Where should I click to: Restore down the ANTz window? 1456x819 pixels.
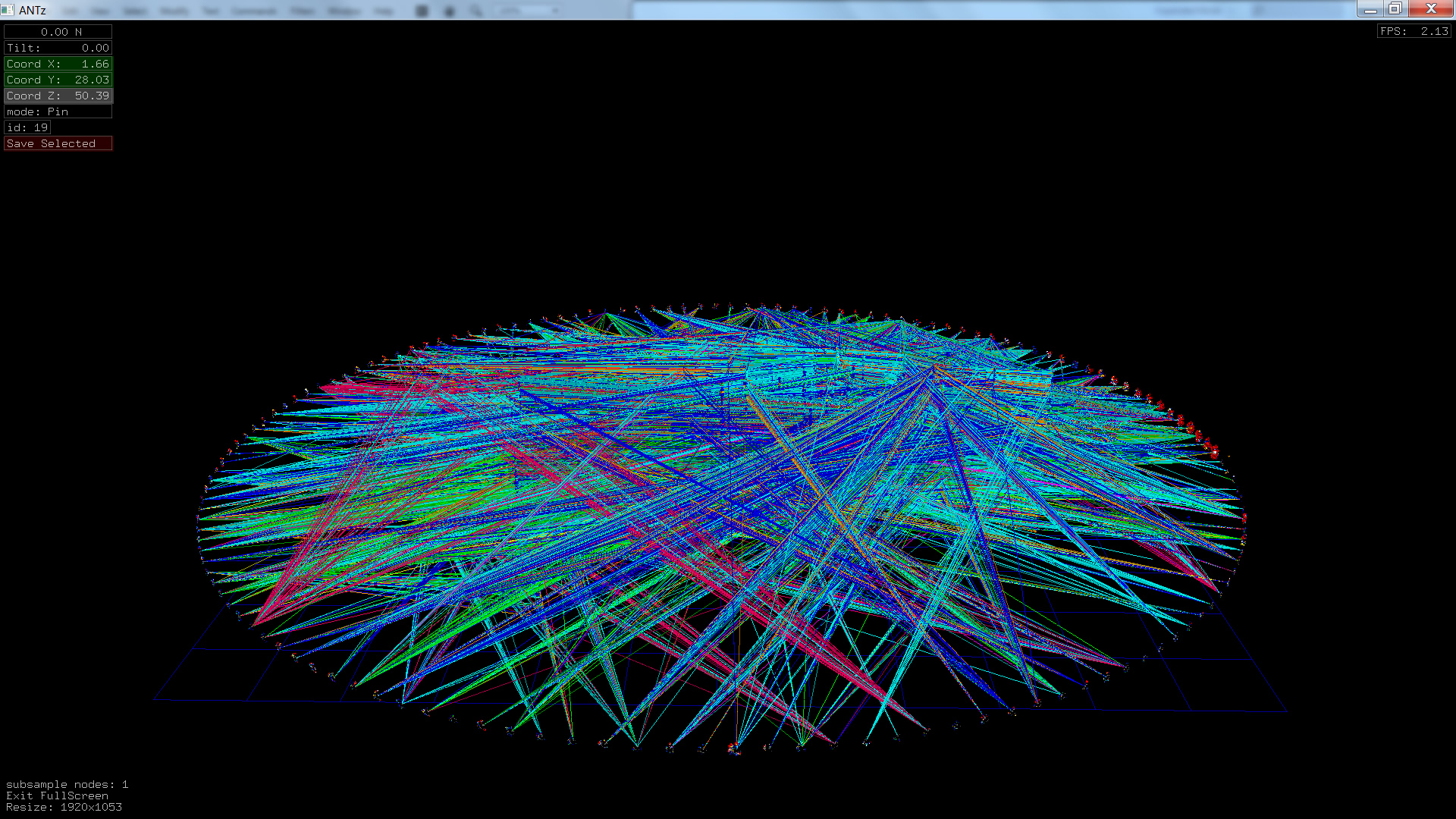tap(1395, 9)
